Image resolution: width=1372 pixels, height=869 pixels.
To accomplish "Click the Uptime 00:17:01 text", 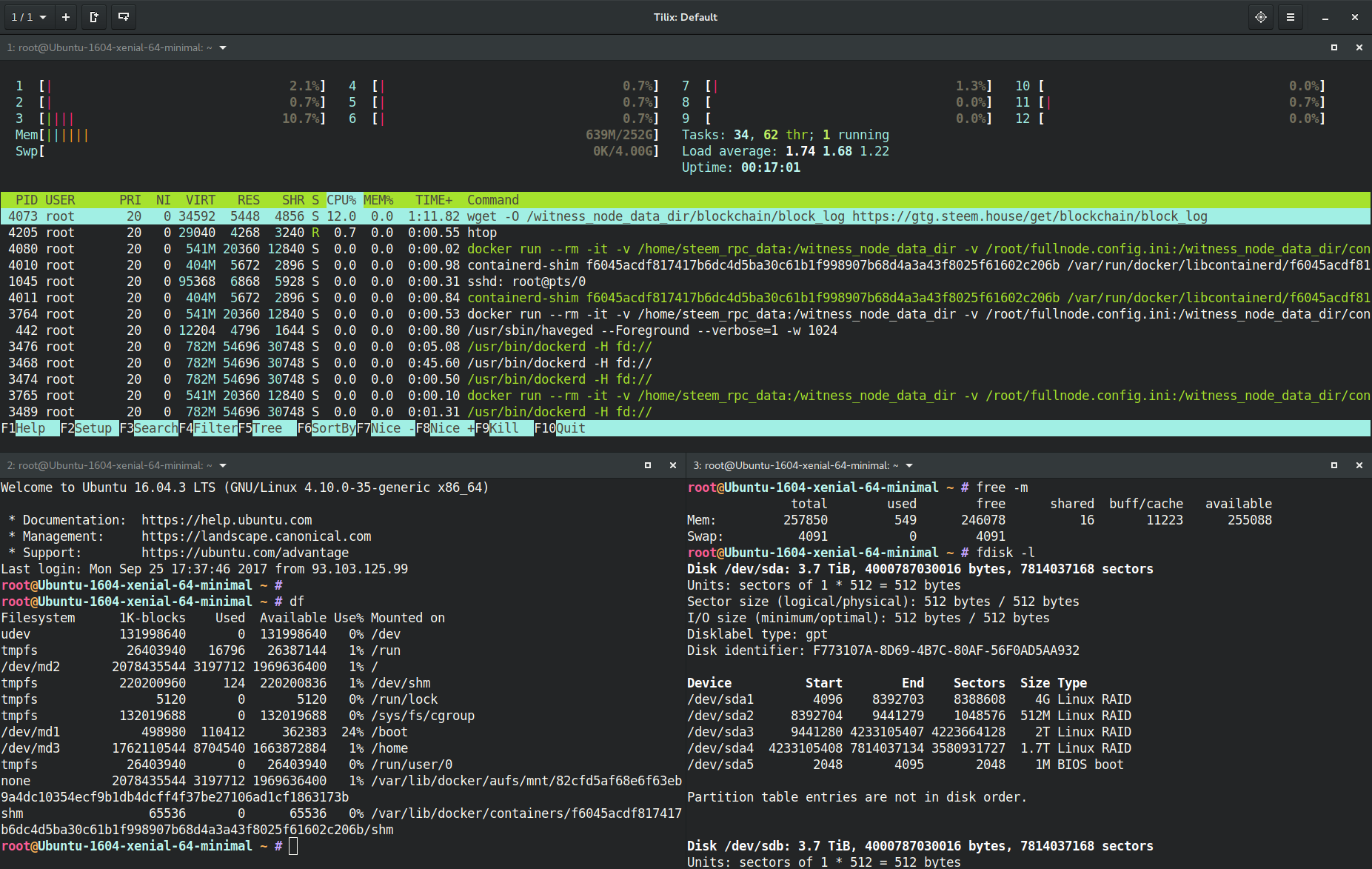I will pos(741,167).
